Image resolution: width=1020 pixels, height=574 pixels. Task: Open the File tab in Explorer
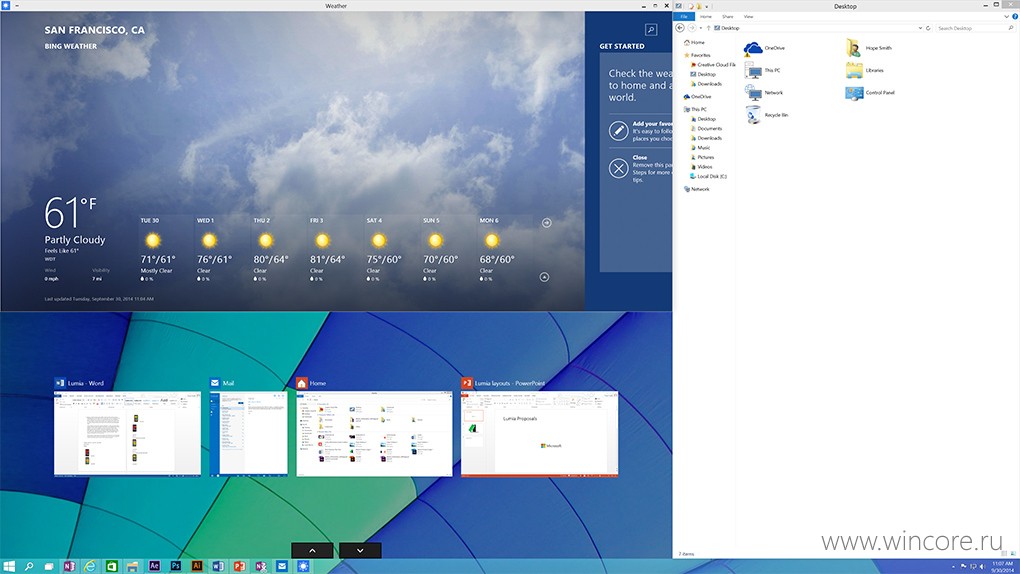[x=684, y=16]
